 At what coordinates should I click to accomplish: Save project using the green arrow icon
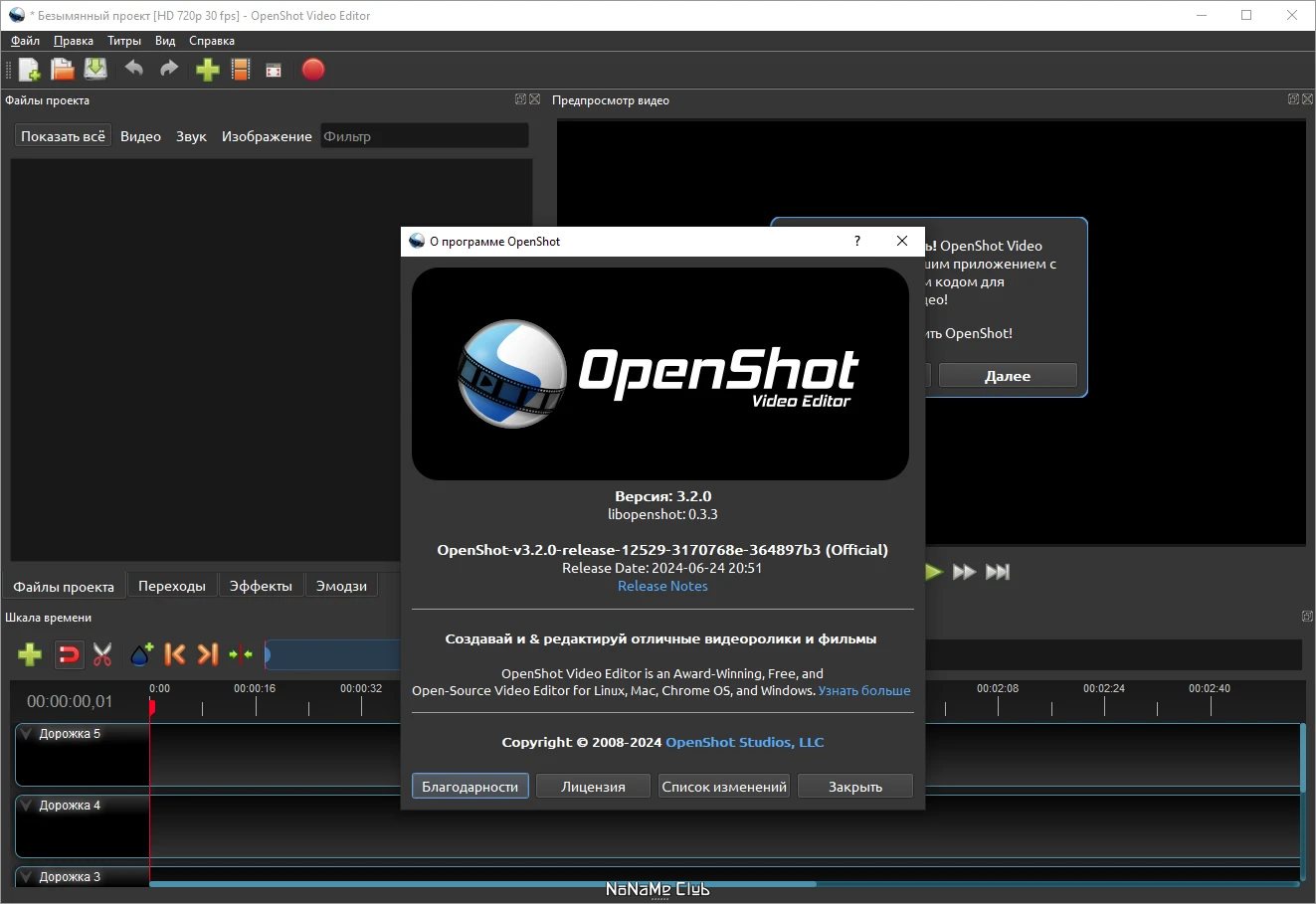coord(95,70)
